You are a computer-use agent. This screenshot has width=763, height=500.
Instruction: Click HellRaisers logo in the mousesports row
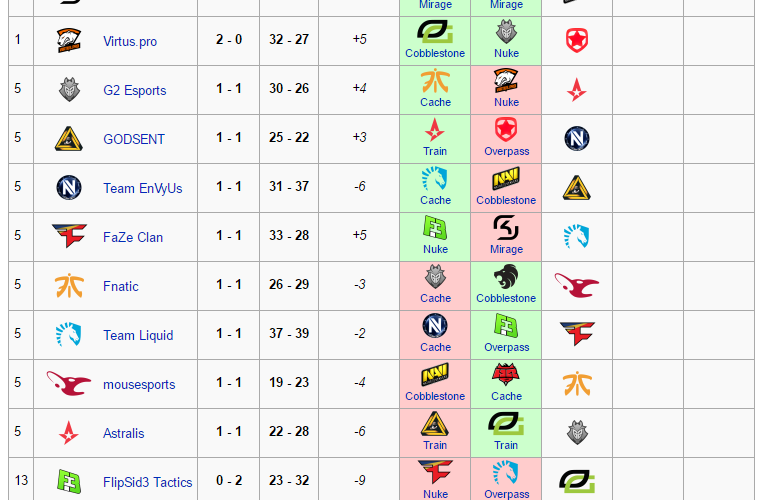(506, 374)
